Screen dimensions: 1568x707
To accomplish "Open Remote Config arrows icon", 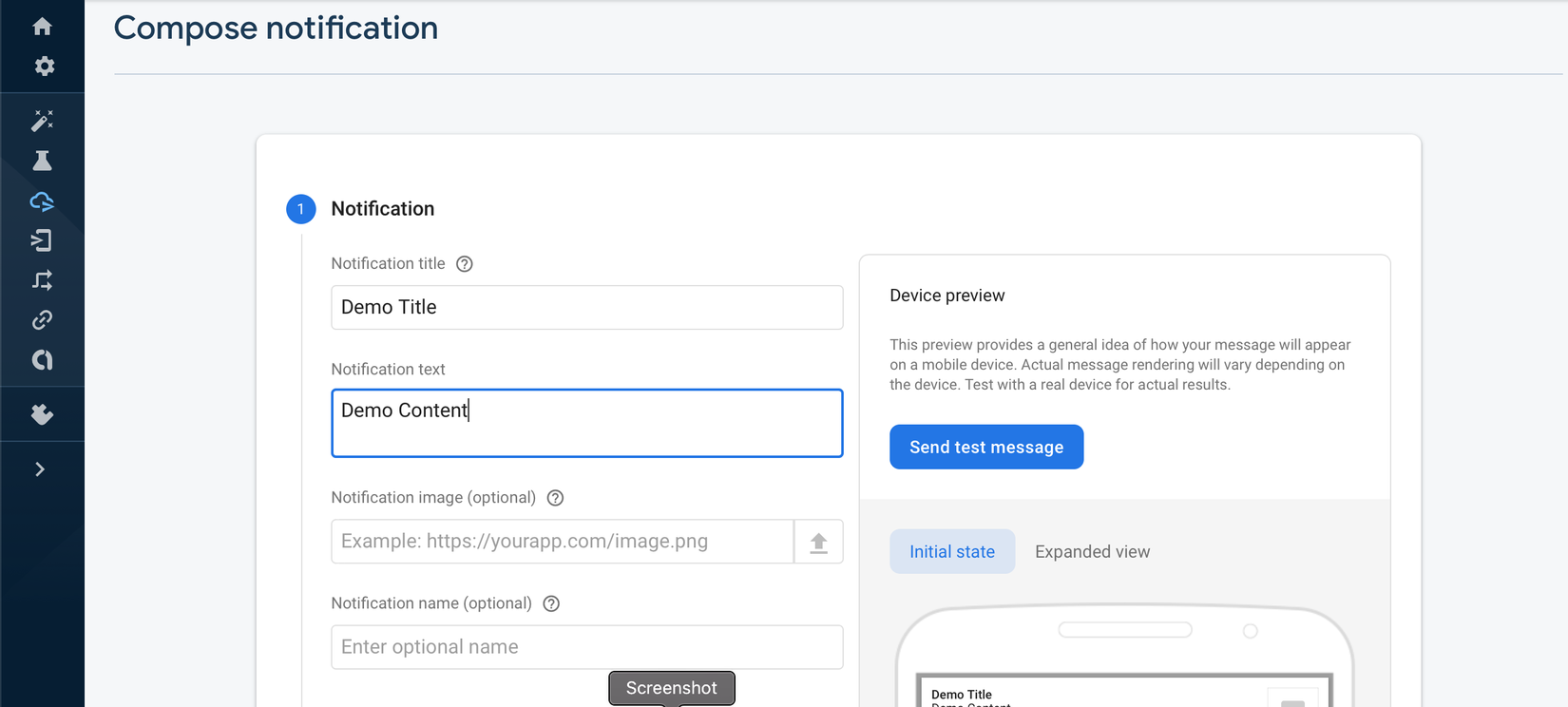I will pyautogui.click(x=42, y=280).
